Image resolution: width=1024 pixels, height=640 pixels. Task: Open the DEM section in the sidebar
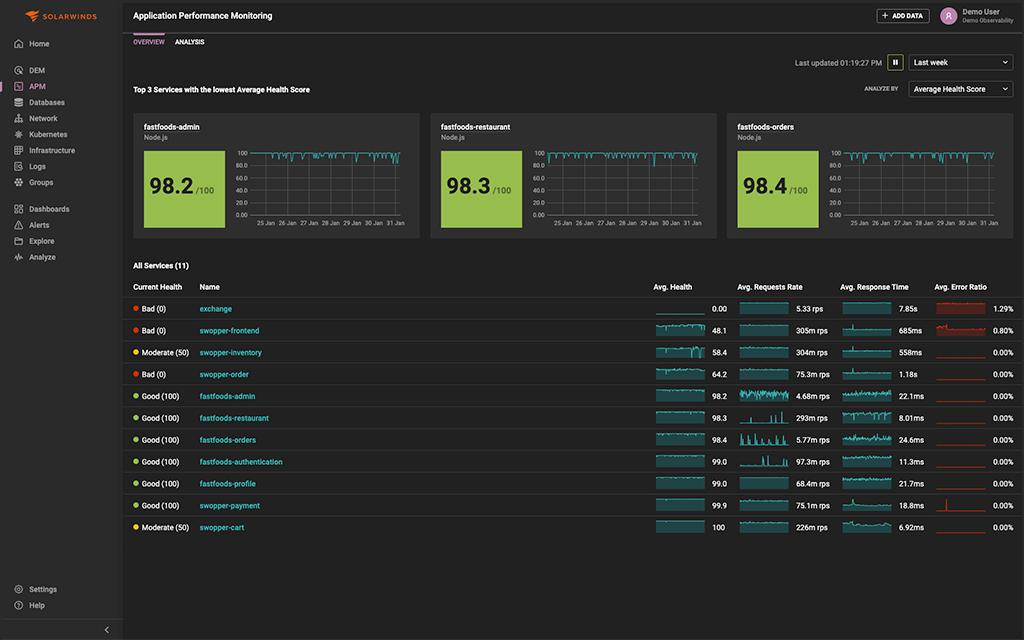pos(40,70)
